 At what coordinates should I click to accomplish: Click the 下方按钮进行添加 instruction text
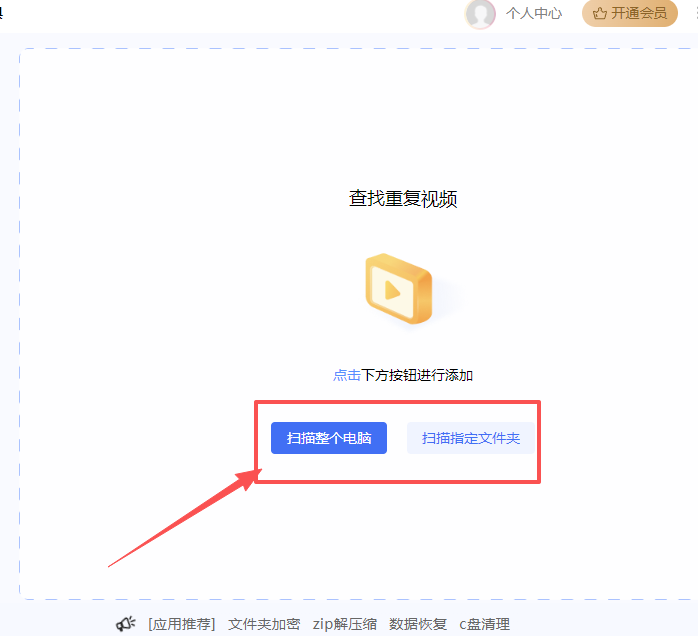pos(417,376)
